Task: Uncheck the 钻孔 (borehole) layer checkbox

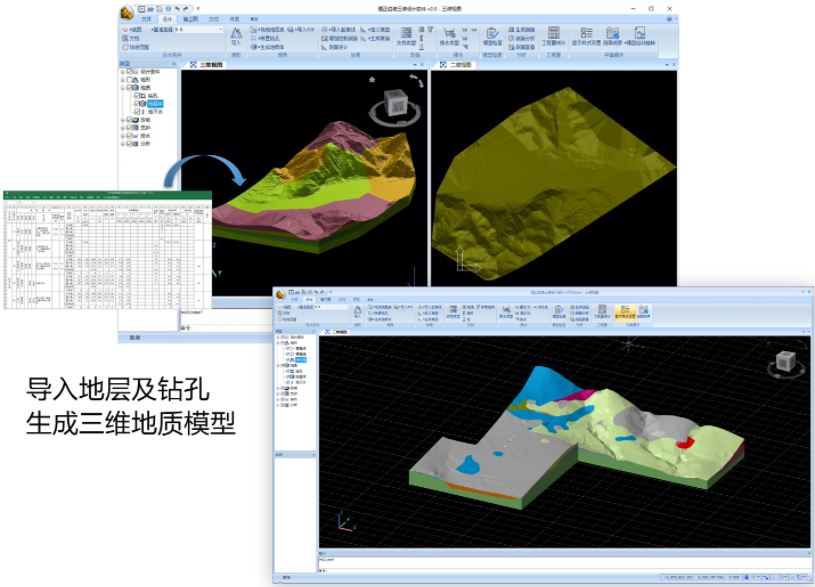Action: [x=139, y=95]
